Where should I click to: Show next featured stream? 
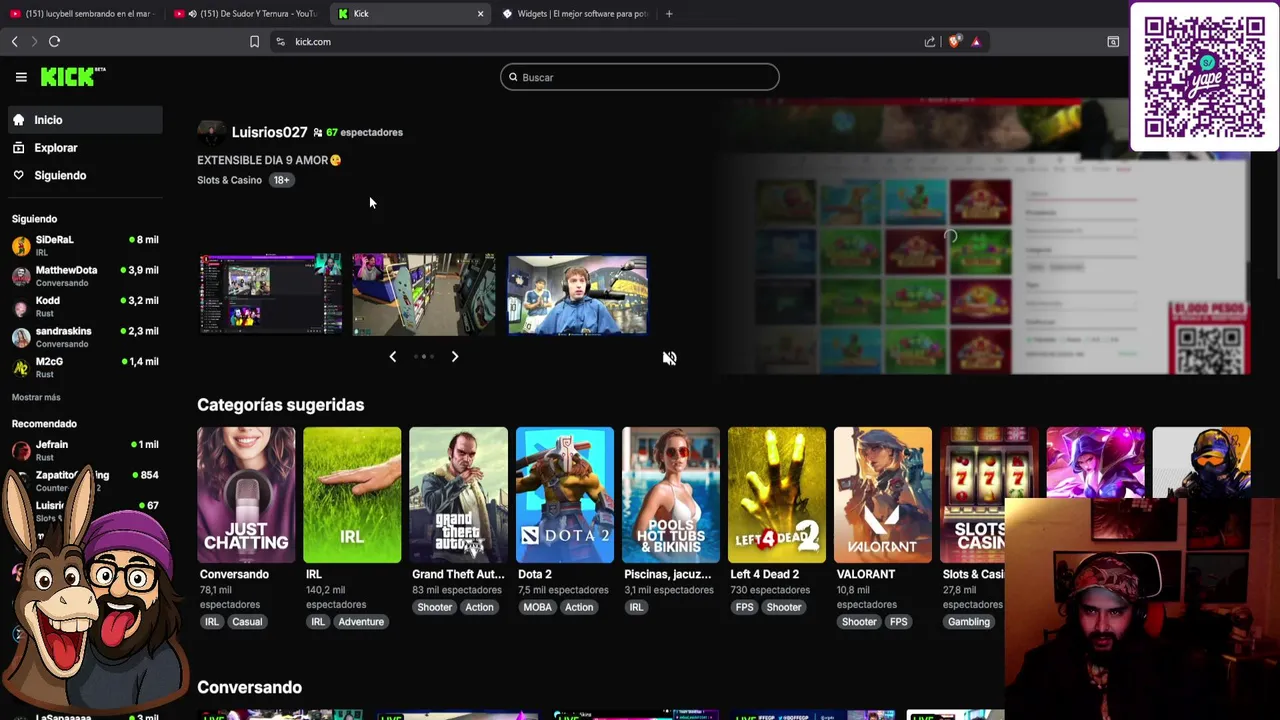point(455,356)
